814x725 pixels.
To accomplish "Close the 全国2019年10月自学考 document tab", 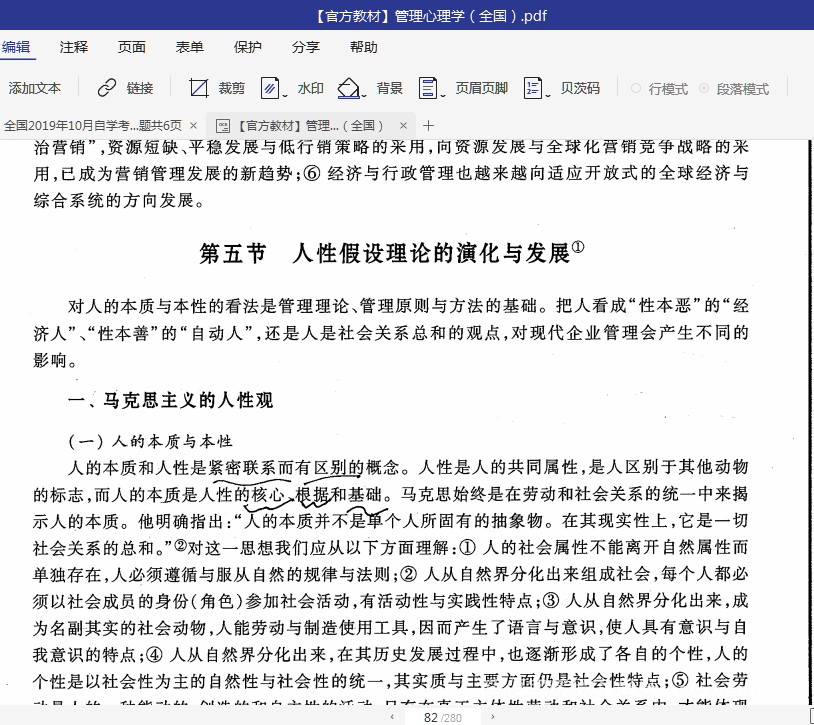I will pos(194,126).
